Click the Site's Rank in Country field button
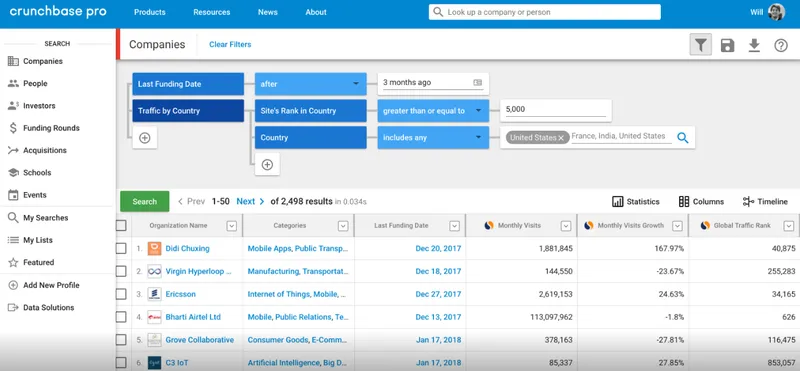This screenshot has width=800, height=371. (x=311, y=111)
